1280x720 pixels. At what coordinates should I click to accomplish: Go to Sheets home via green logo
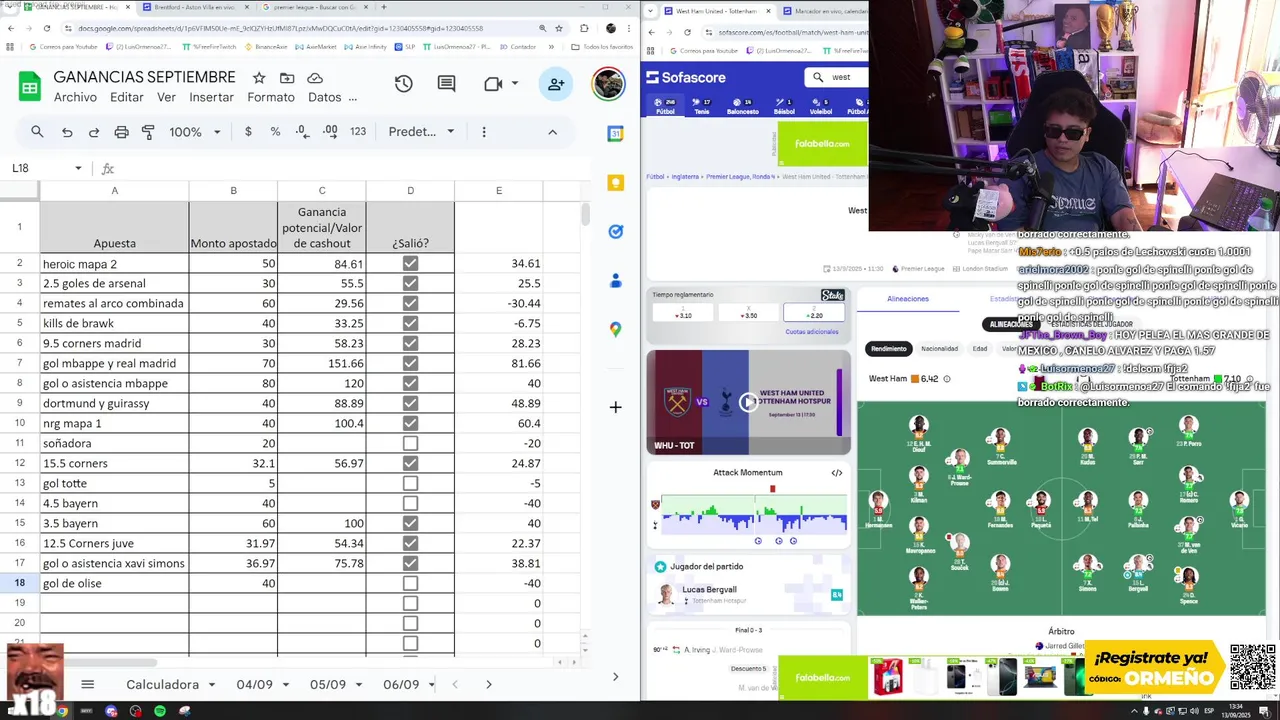(x=29, y=87)
